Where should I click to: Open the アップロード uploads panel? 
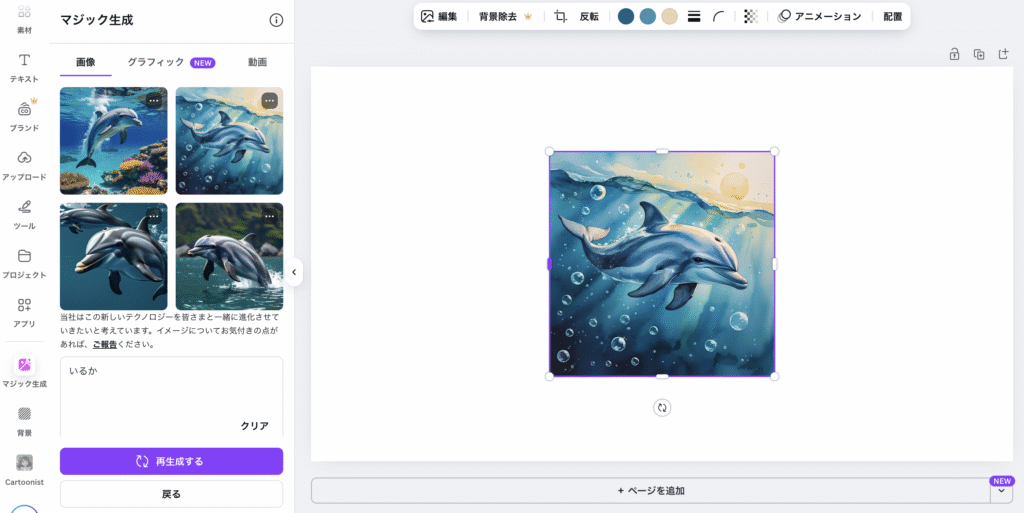[24, 166]
